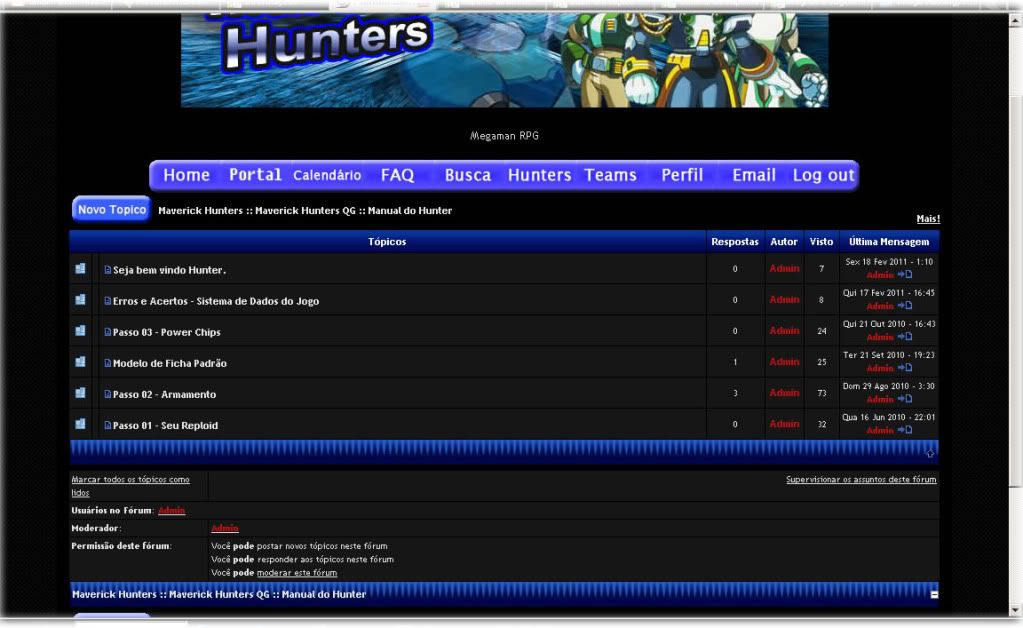Click the Maverick Hunters banner image
The width and height of the screenshot is (1023, 628).
click(504, 60)
